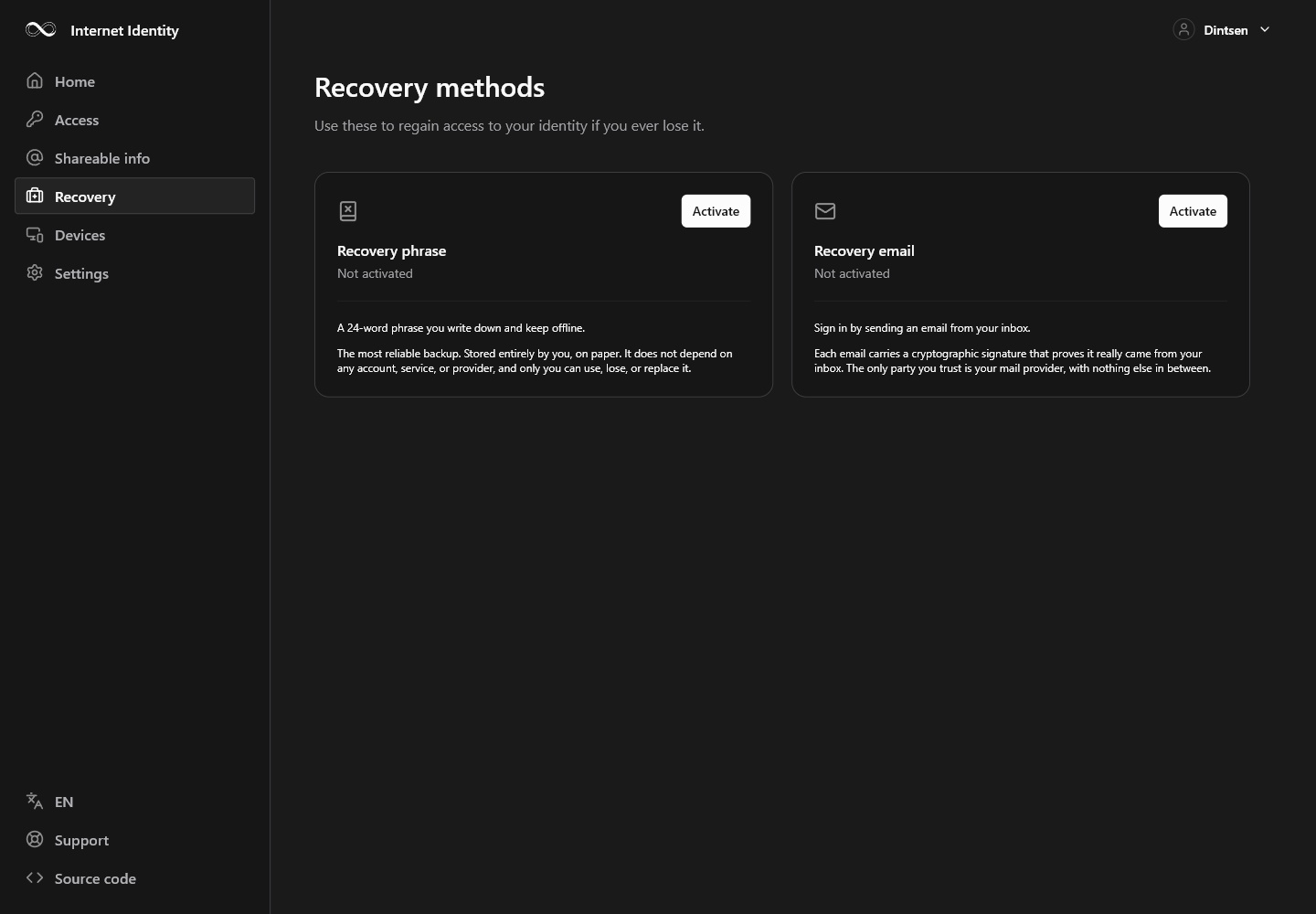Click Not activated under Recovery phrase
This screenshot has width=1316, height=914.
[375, 273]
